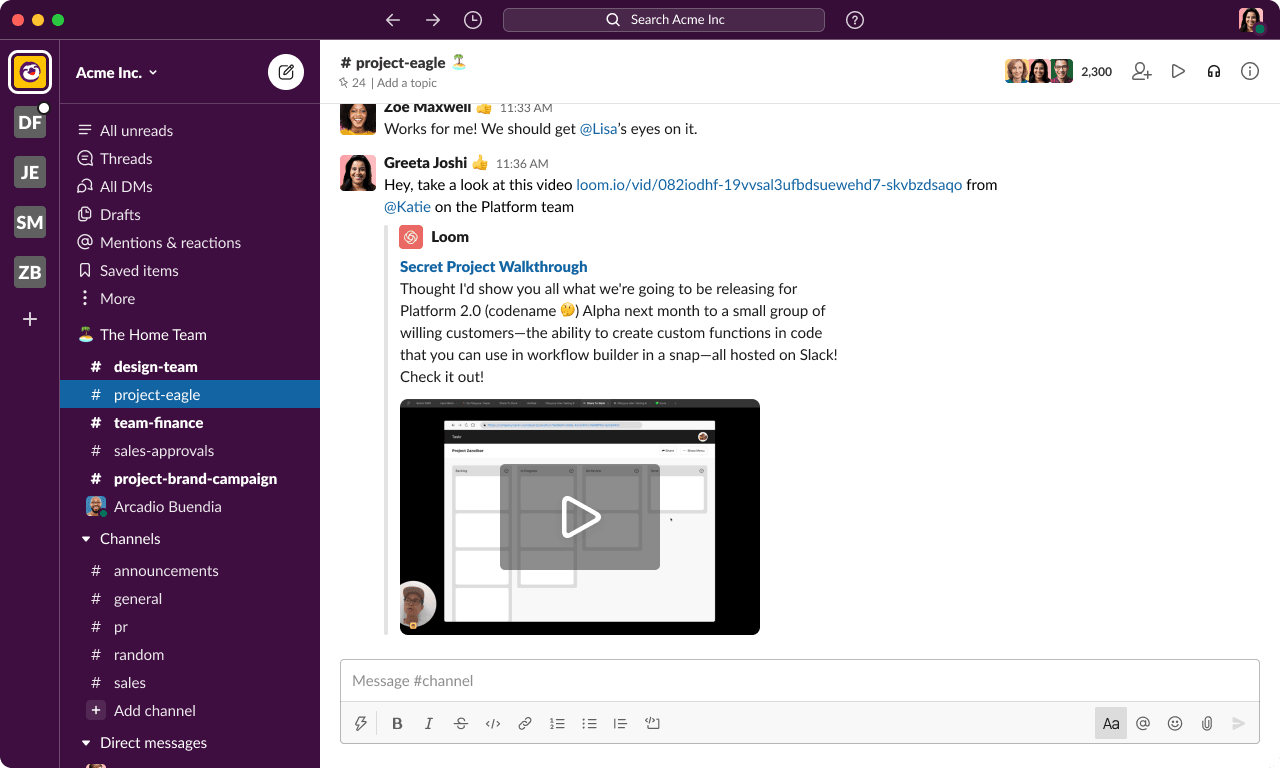Click the compose new message icon
The height and width of the screenshot is (768, 1280).
click(x=286, y=72)
